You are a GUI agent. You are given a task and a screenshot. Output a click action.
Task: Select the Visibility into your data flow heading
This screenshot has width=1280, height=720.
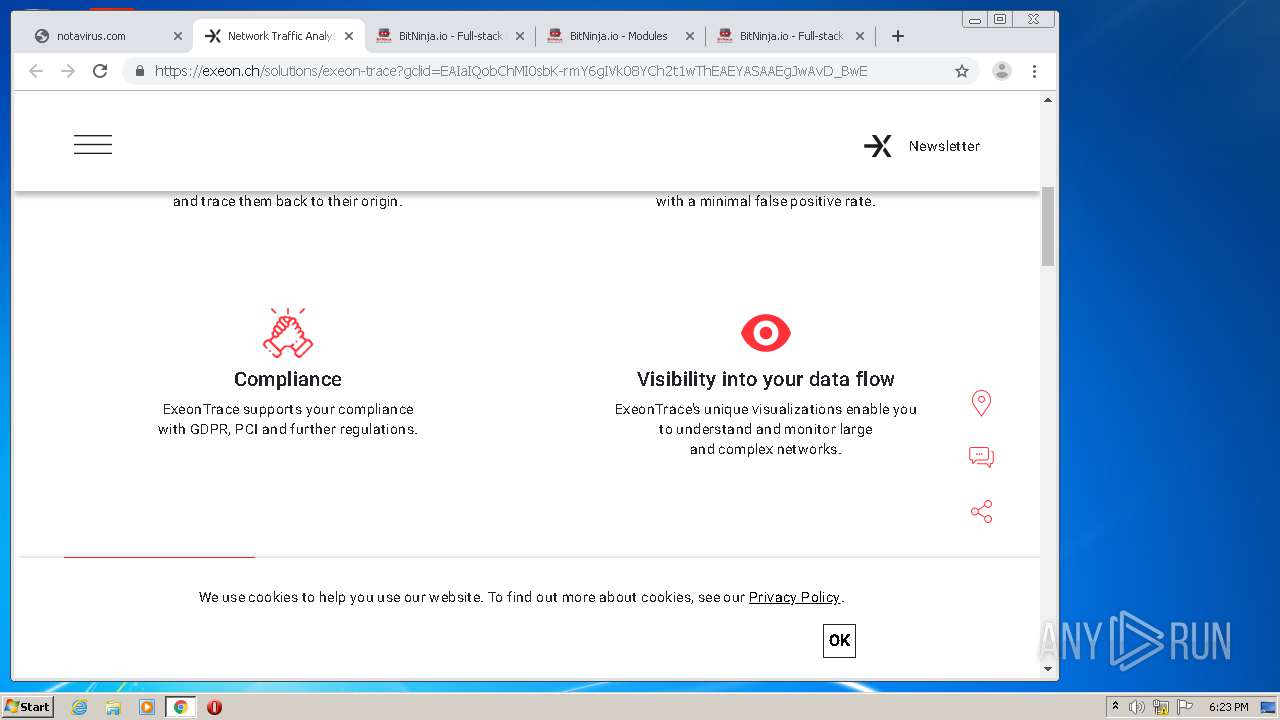[x=766, y=379]
